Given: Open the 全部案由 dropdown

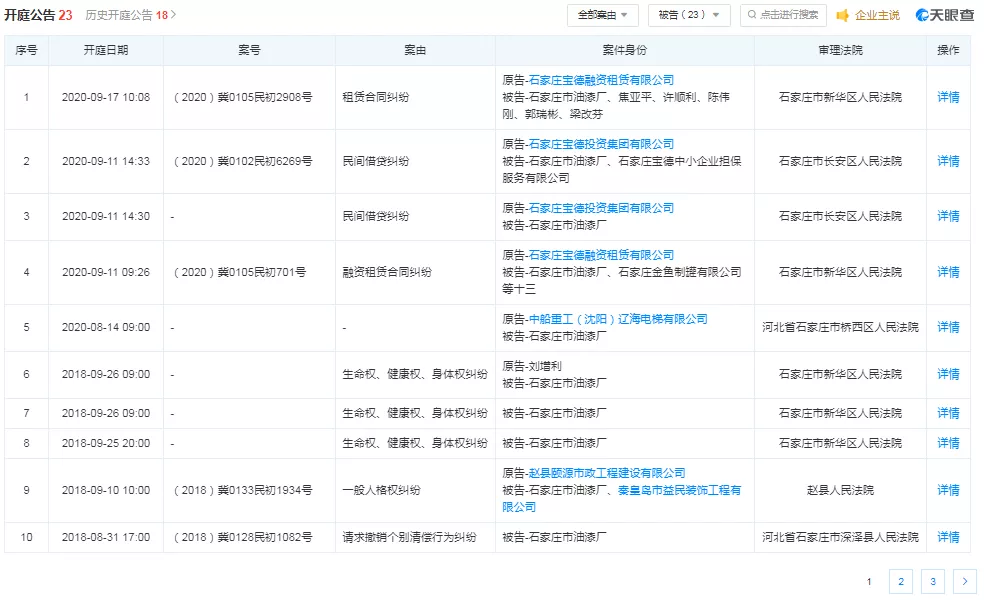Looking at the screenshot, I should click(603, 15).
